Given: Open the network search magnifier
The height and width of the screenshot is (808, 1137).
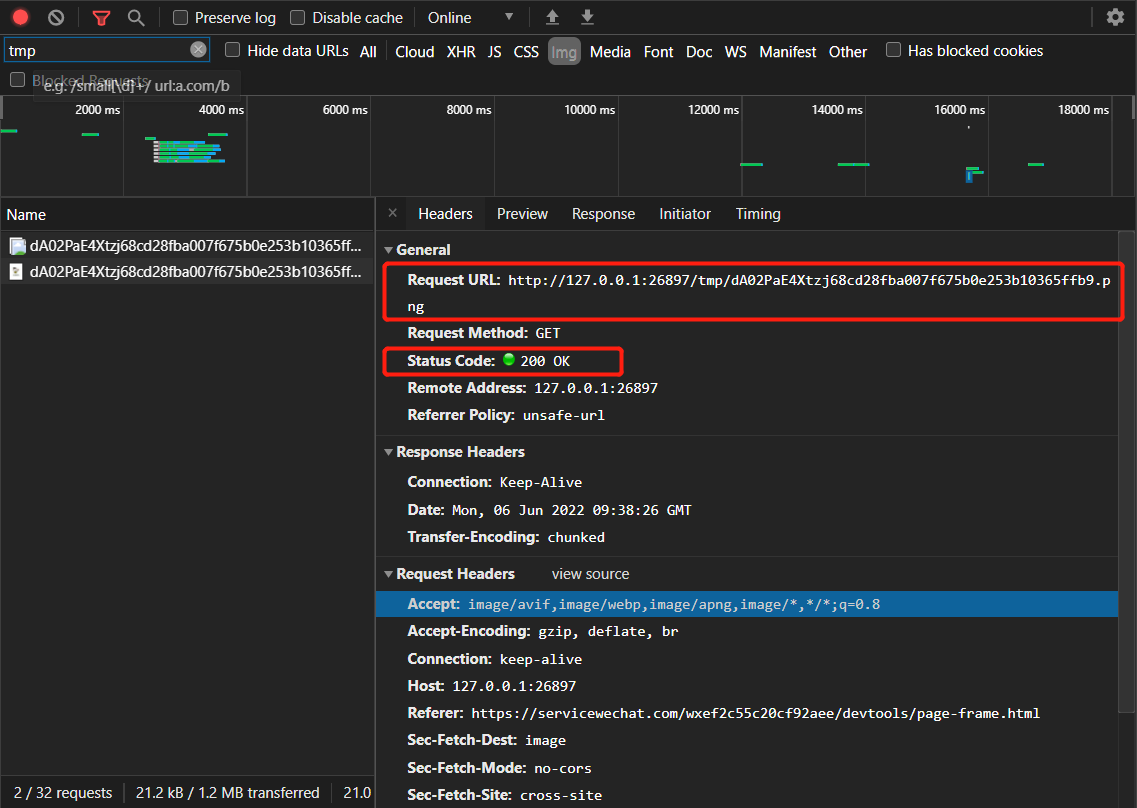Looking at the screenshot, I should [136, 17].
